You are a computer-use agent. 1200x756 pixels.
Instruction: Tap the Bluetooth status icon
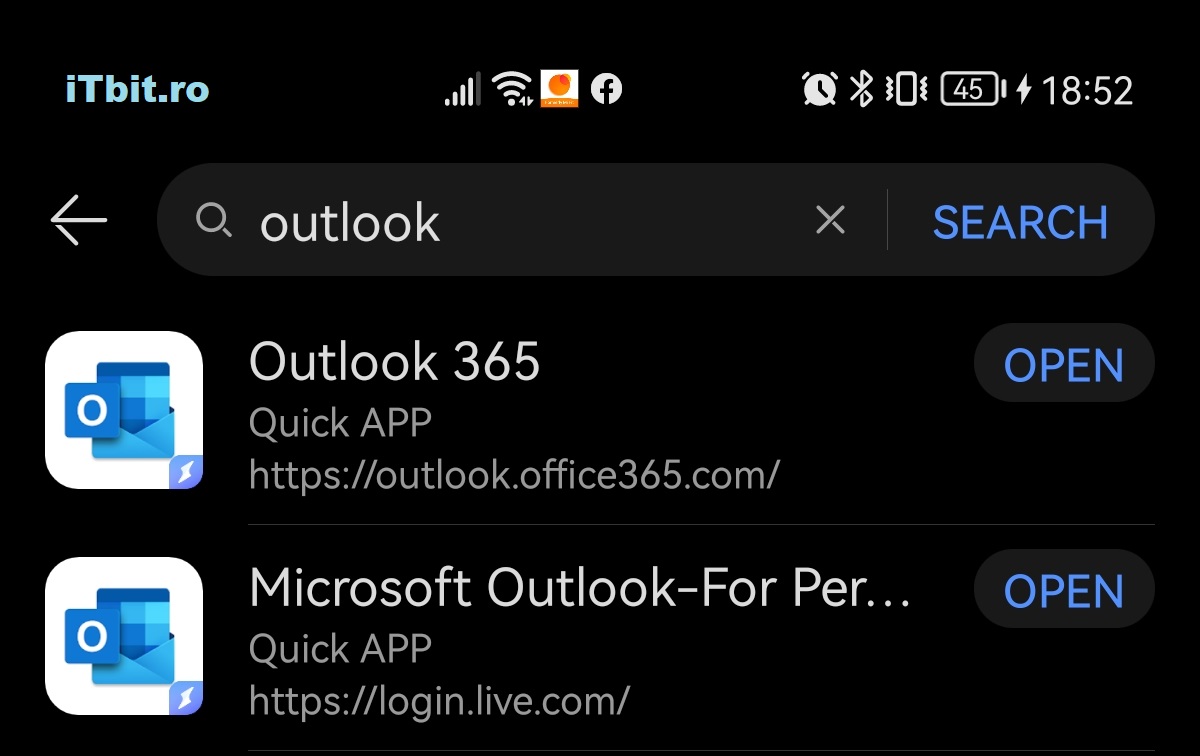[x=860, y=90]
